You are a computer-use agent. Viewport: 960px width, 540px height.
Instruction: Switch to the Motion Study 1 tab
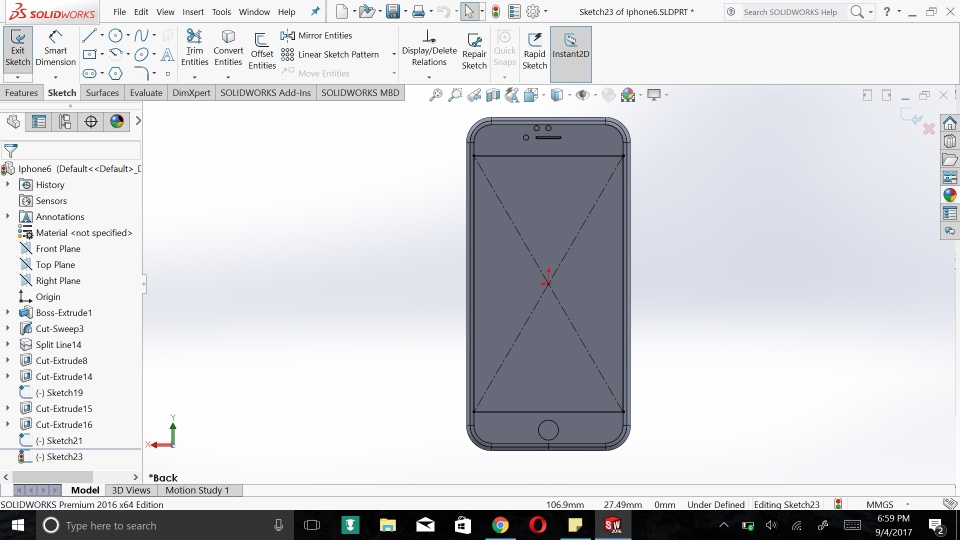197,490
